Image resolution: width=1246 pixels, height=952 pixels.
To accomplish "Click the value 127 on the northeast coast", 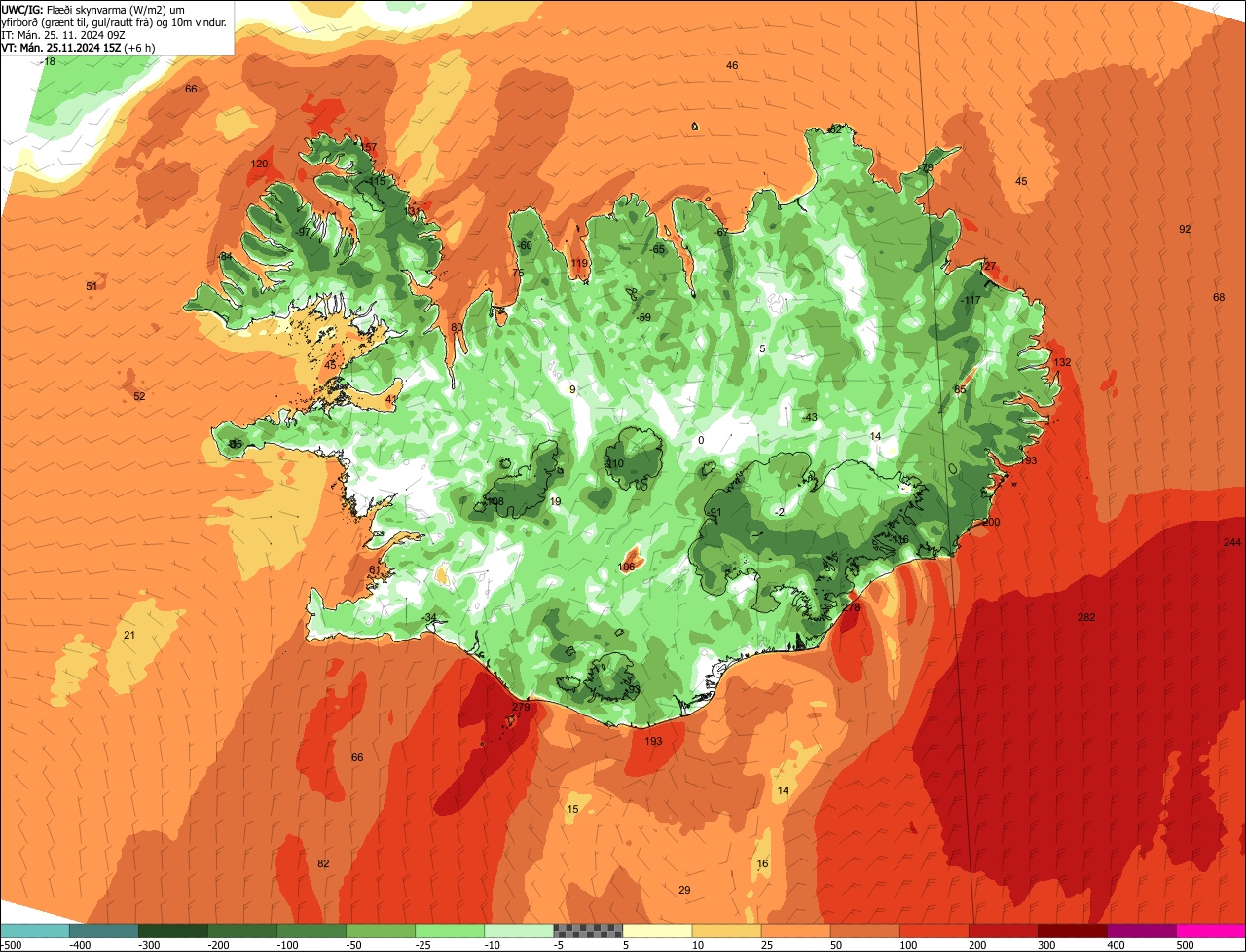I will [x=988, y=267].
